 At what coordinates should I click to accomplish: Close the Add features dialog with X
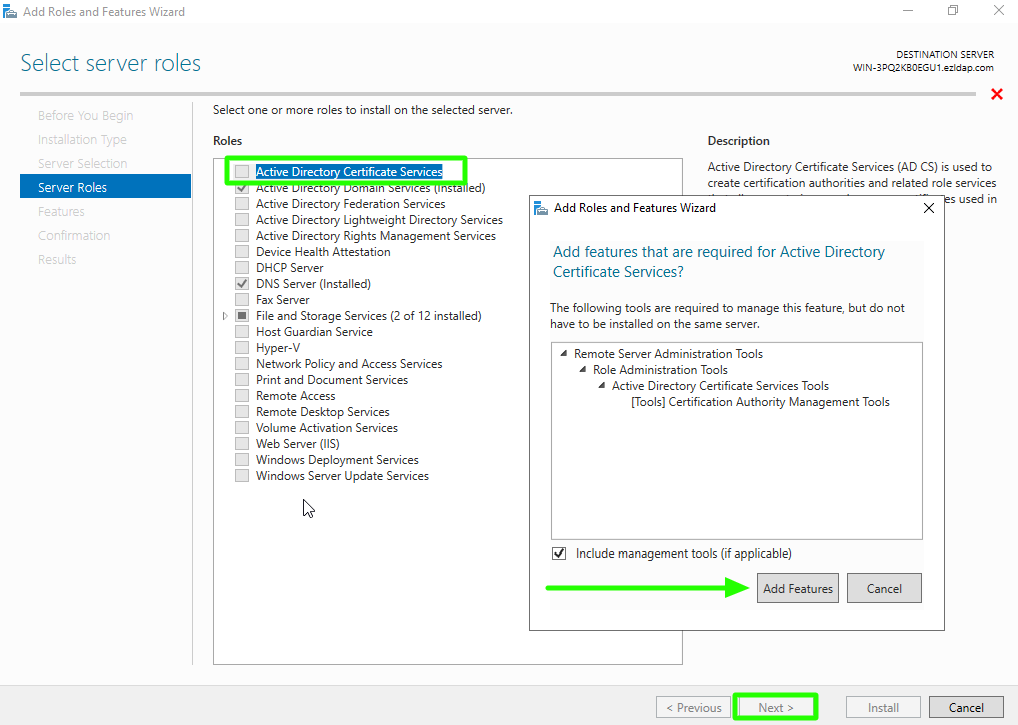tap(928, 208)
